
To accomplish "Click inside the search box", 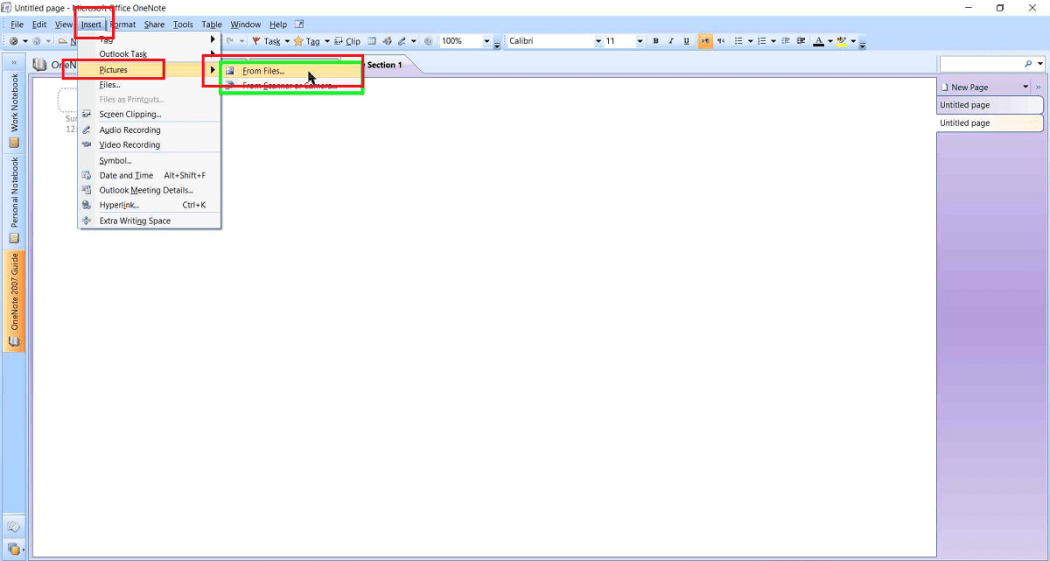I will [x=980, y=64].
